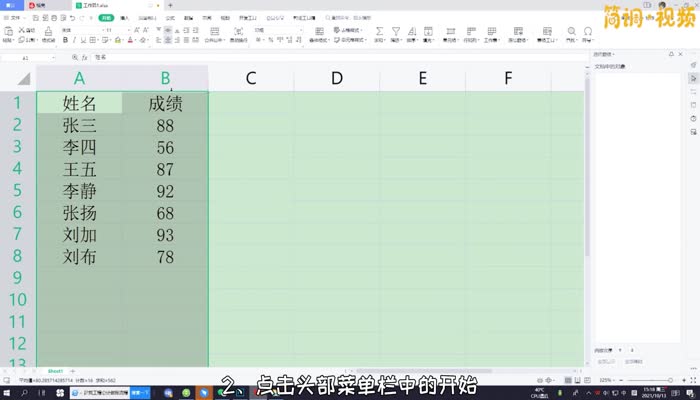This screenshot has width=700, height=400.
Task: Click the AutoSum (求和) icon
Action: pos(380,31)
